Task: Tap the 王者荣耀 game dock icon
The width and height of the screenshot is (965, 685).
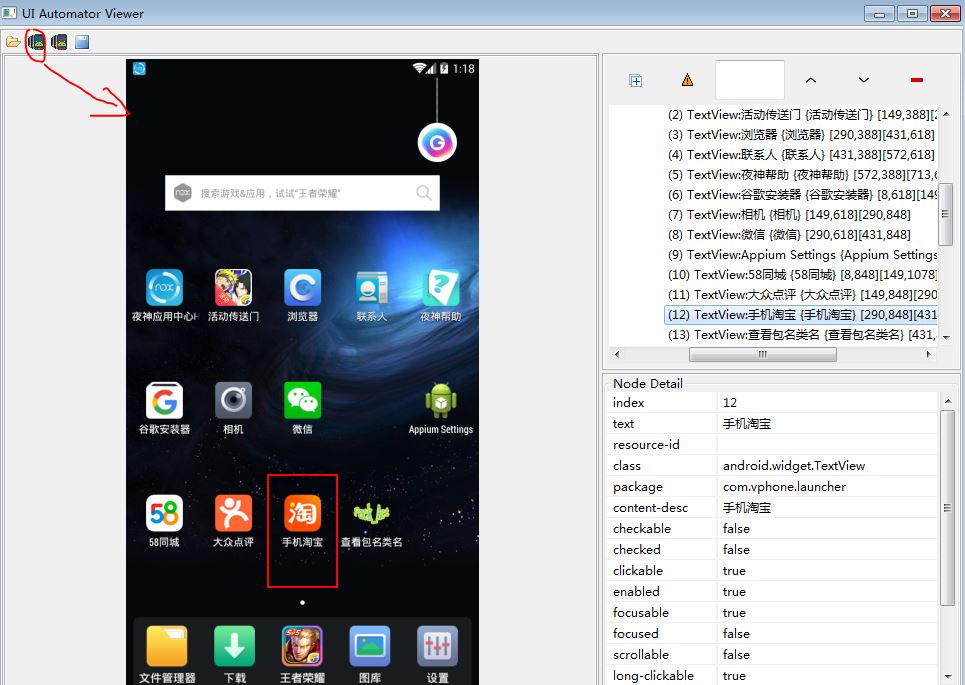Action: (x=302, y=646)
